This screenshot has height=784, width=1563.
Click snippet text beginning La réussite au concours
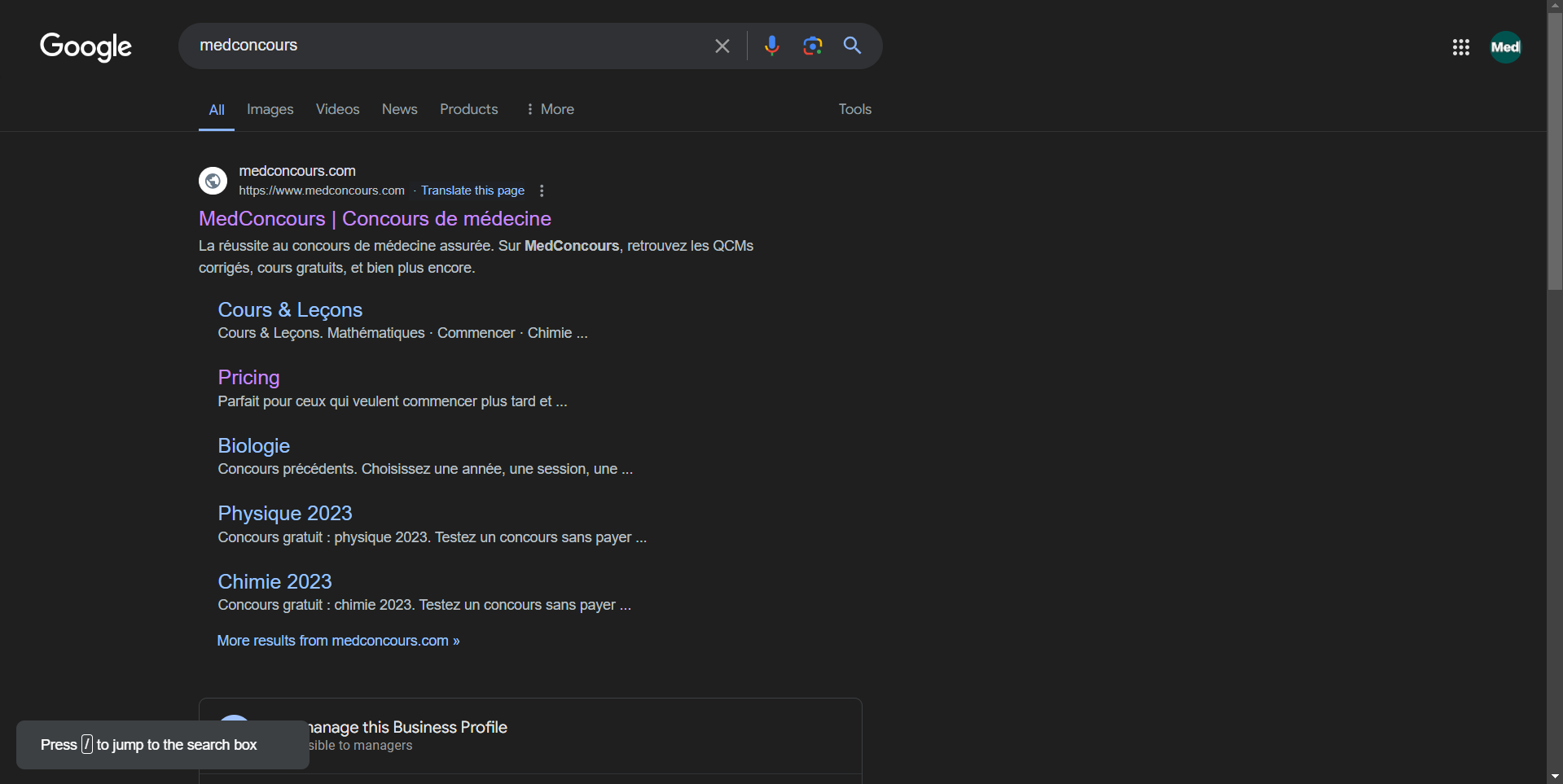point(476,256)
